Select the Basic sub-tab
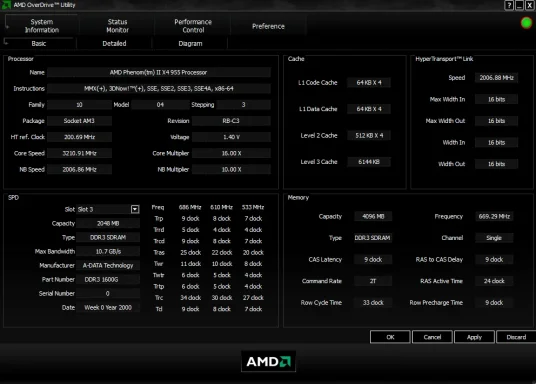This screenshot has width=536, height=384. [x=39, y=43]
